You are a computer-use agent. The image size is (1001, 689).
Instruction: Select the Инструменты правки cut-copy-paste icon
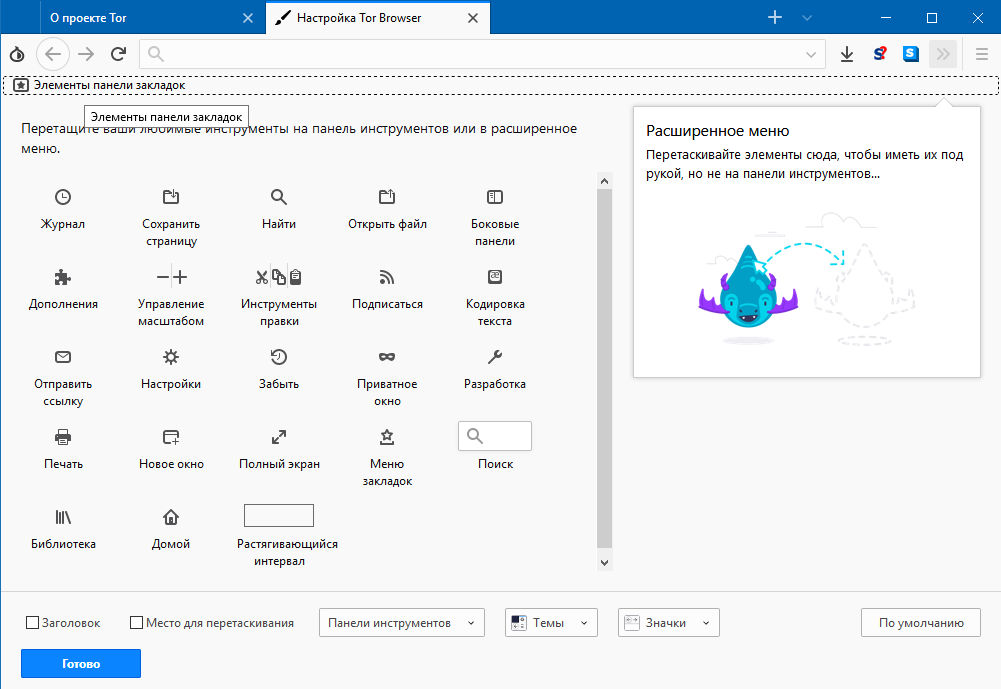(x=278, y=276)
